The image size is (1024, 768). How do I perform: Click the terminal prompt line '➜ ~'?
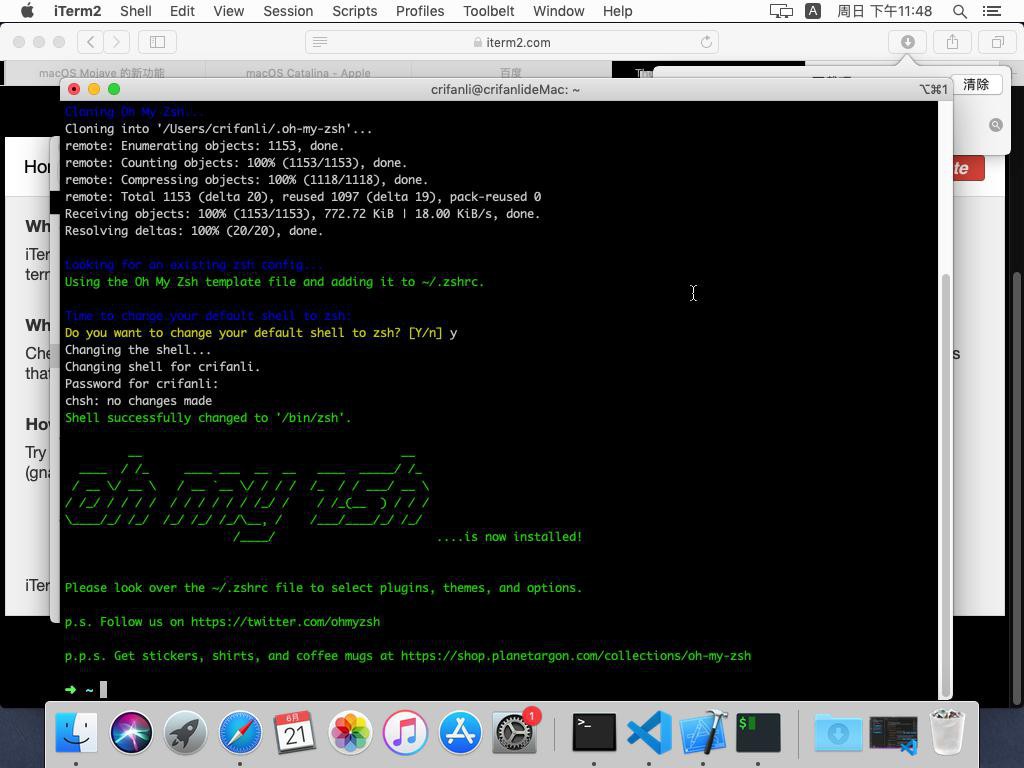pyautogui.click(x=86, y=690)
